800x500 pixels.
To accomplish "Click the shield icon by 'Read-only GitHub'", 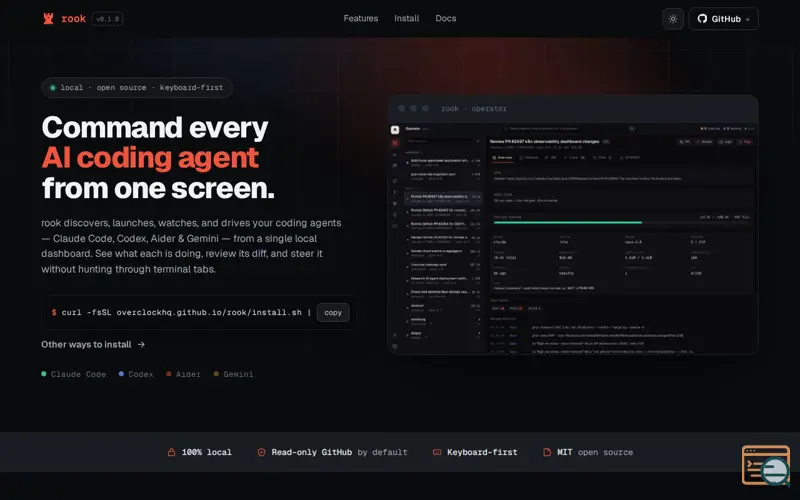I will pyautogui.click(x=261, y=452).
